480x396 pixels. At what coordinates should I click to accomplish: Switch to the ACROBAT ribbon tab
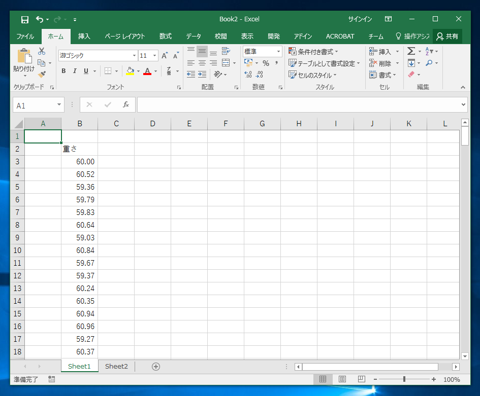(340, 36)
